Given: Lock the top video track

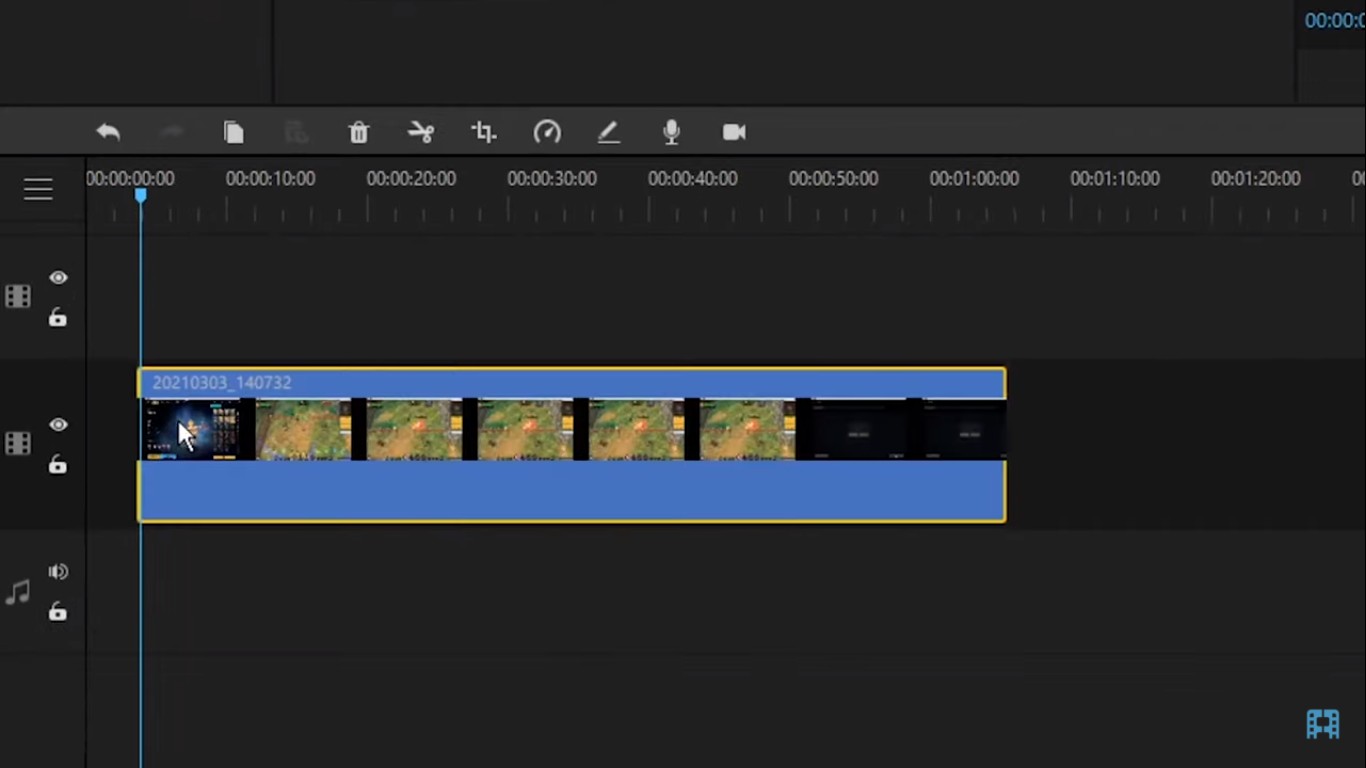Looking at the screenshot, I should click(58, 318).
